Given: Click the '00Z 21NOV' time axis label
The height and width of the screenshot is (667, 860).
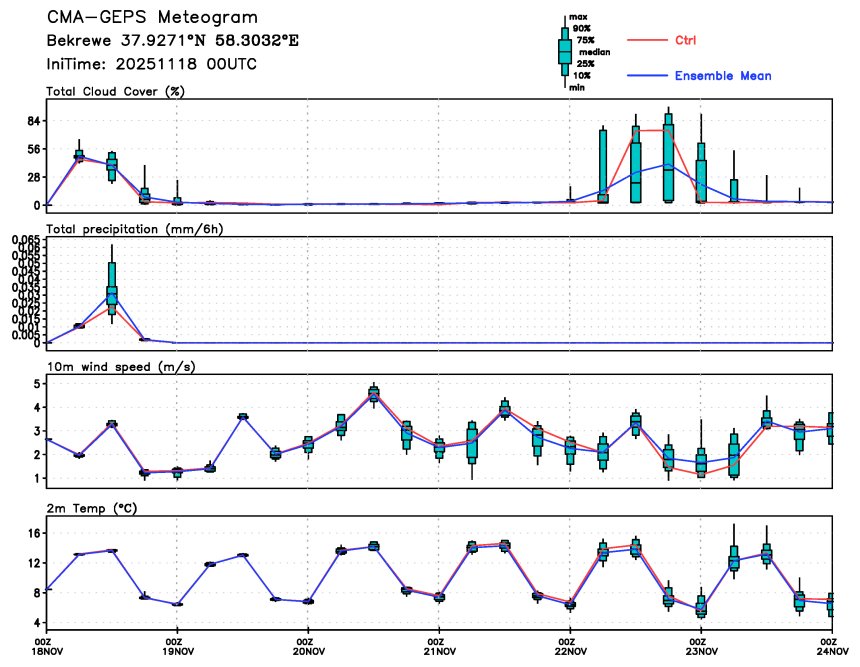Looking at the screenshot, I should tap(440, 647).
